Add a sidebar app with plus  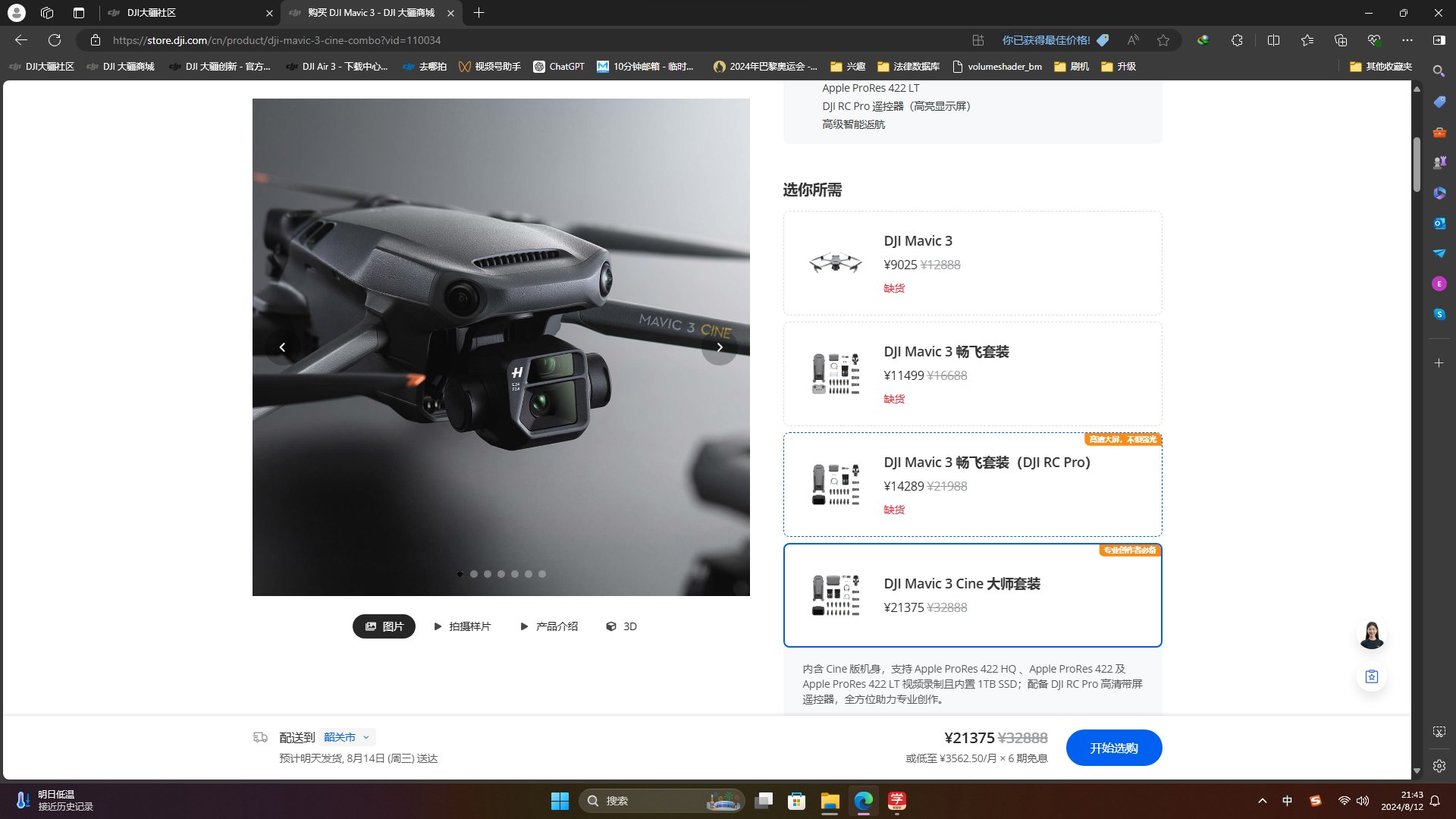point(1439,363)
